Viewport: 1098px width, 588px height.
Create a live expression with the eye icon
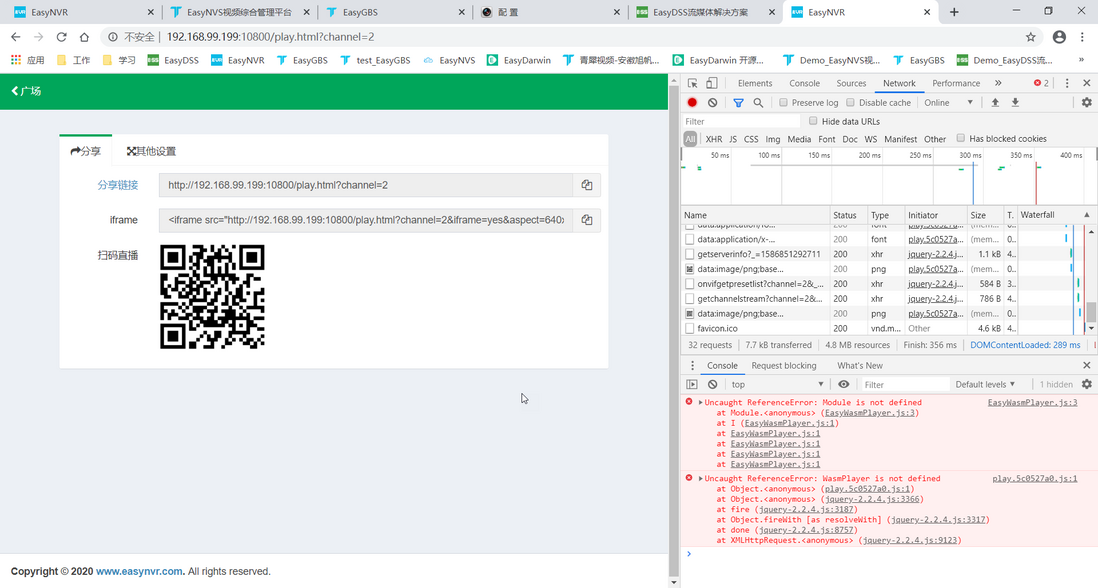tap(844, 384)
